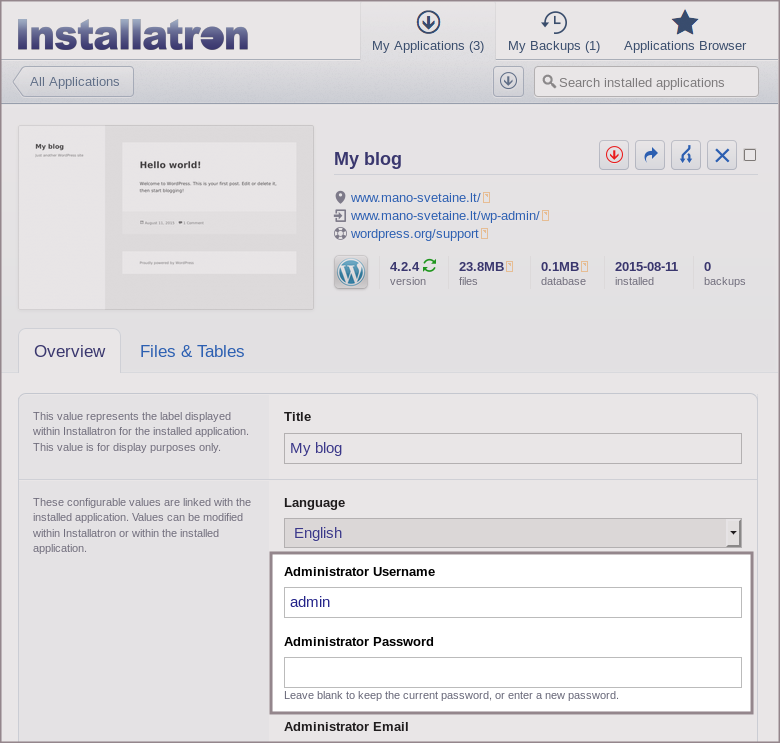Open the My Applications (3) tab
Screen dimensions: 780x743
427,32
